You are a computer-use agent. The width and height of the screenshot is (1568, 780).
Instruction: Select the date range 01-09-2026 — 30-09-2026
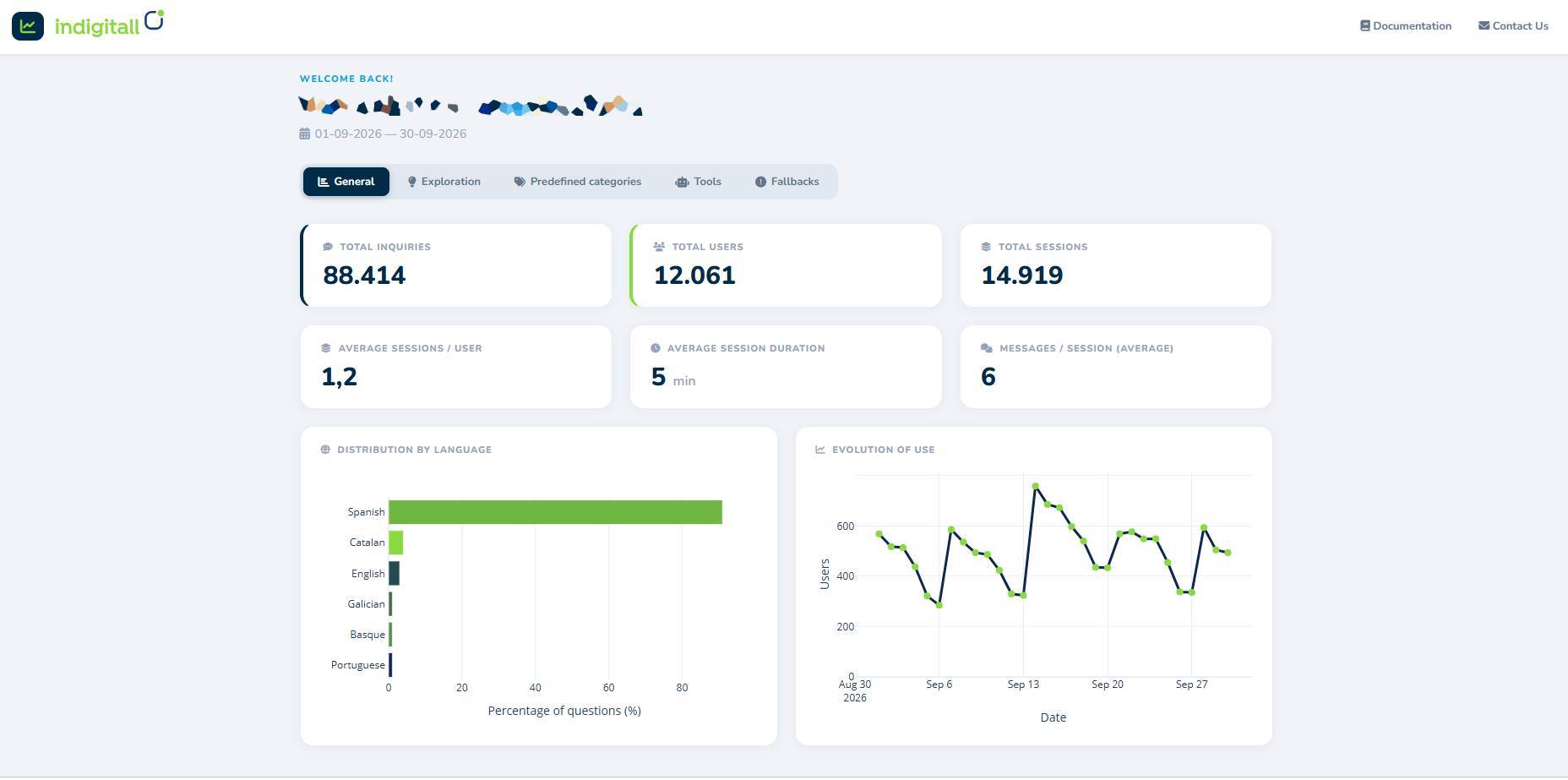(x=390, y=134)
